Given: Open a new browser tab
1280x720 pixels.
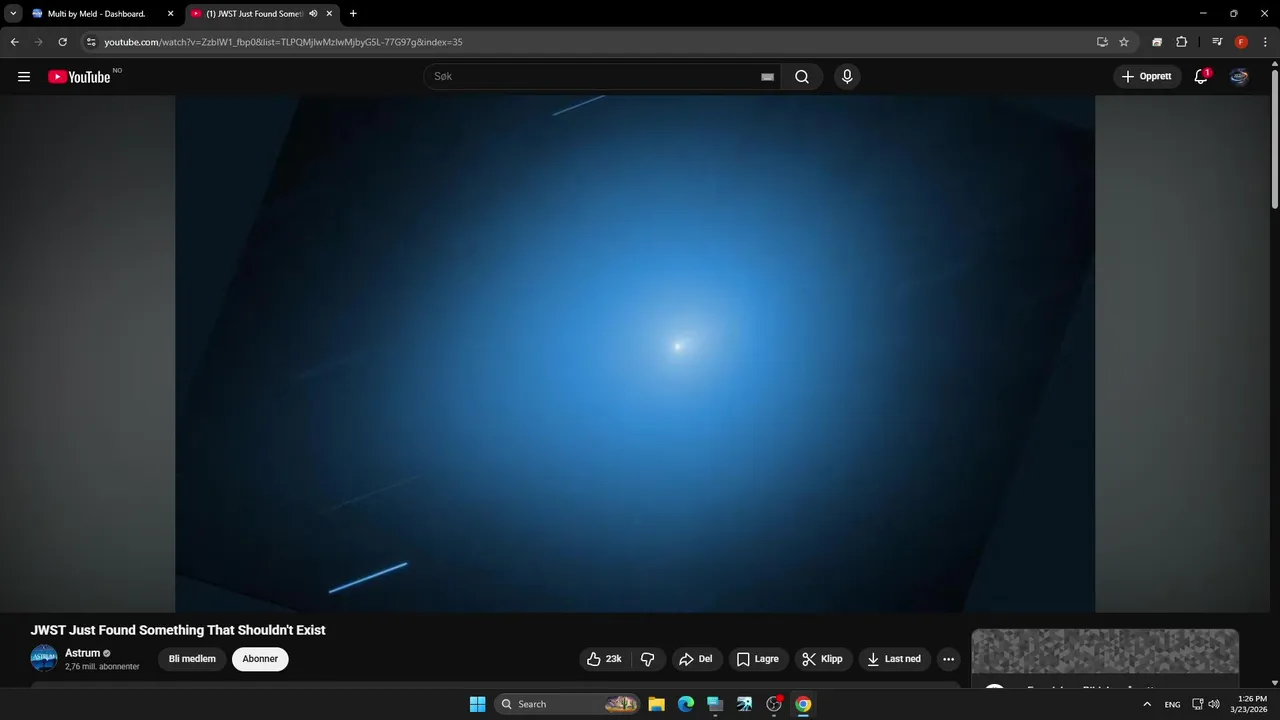Looking at the screenshot, I should pos(353,14).
